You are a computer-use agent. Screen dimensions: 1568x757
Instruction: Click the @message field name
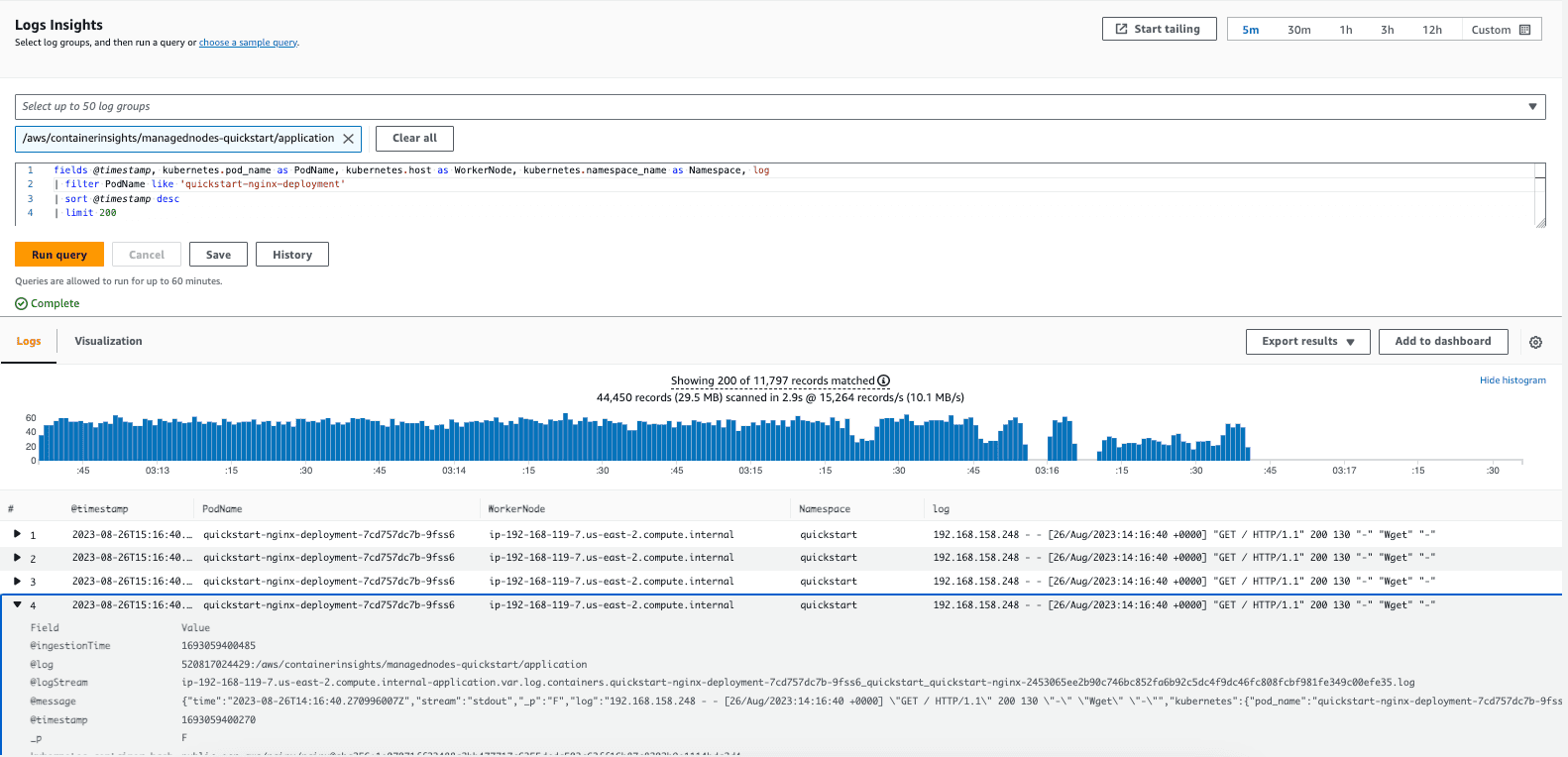tap(53, 702)
